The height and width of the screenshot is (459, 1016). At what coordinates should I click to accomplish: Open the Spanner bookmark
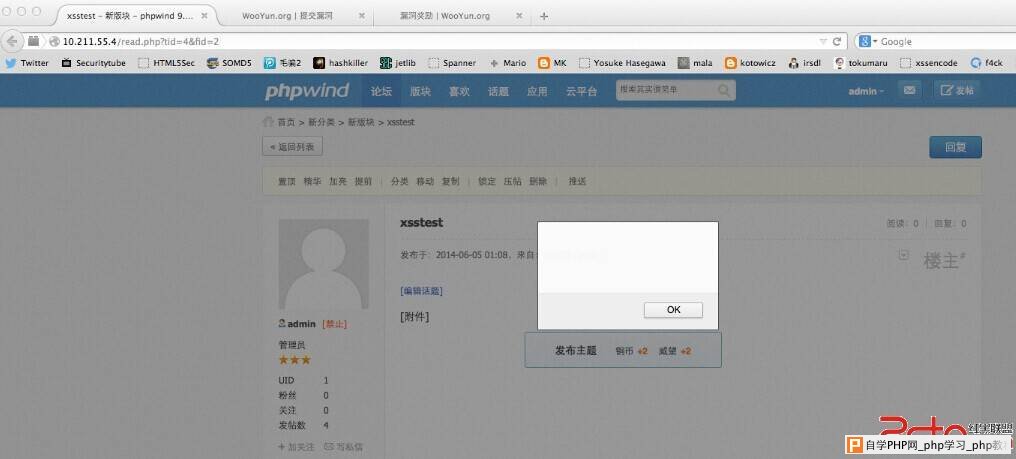pos(452,63)
